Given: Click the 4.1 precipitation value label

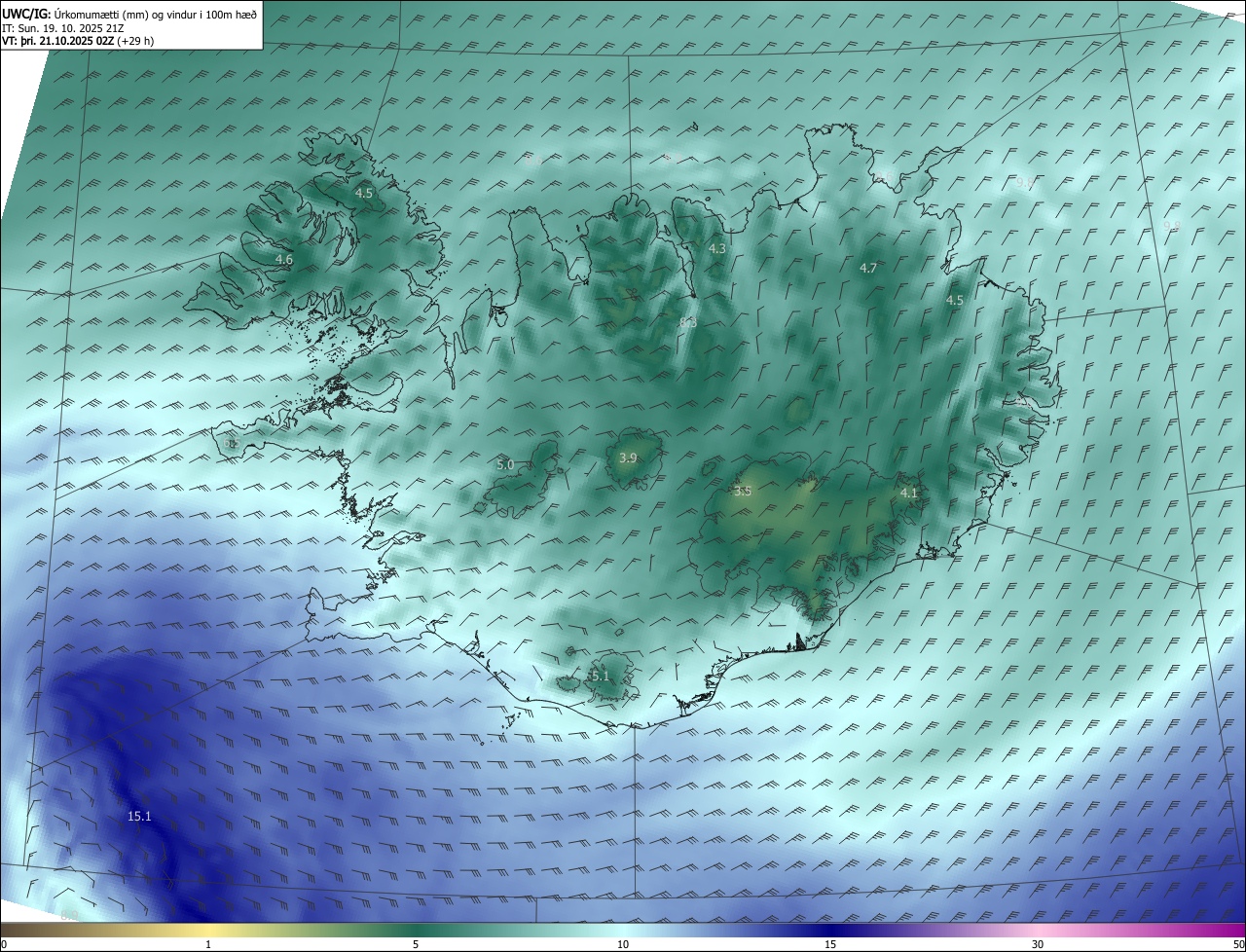Looking at the screenshot, I should click(x=908, y=494).
